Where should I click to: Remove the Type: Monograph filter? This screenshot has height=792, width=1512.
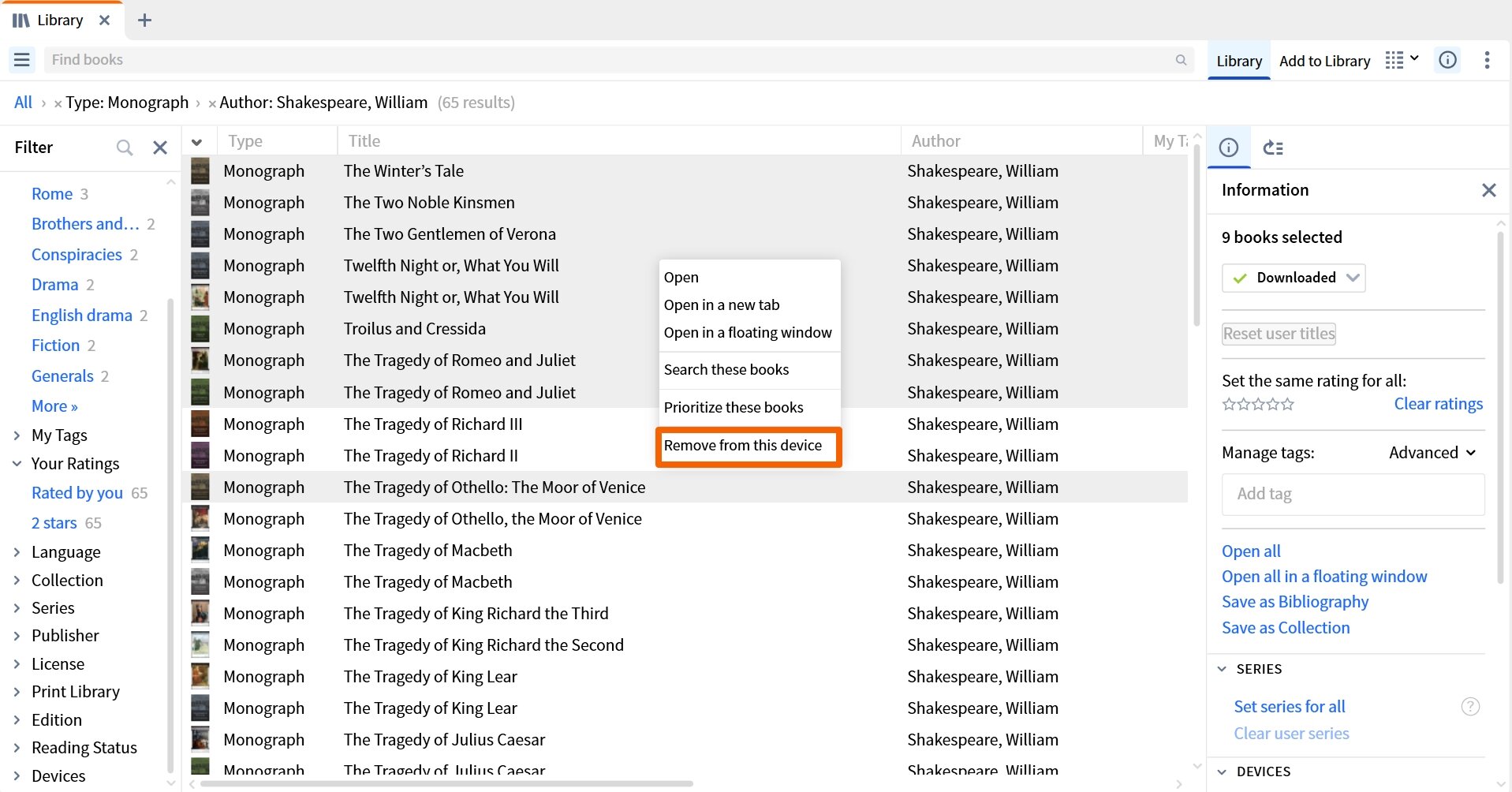[x=58, y=103]
